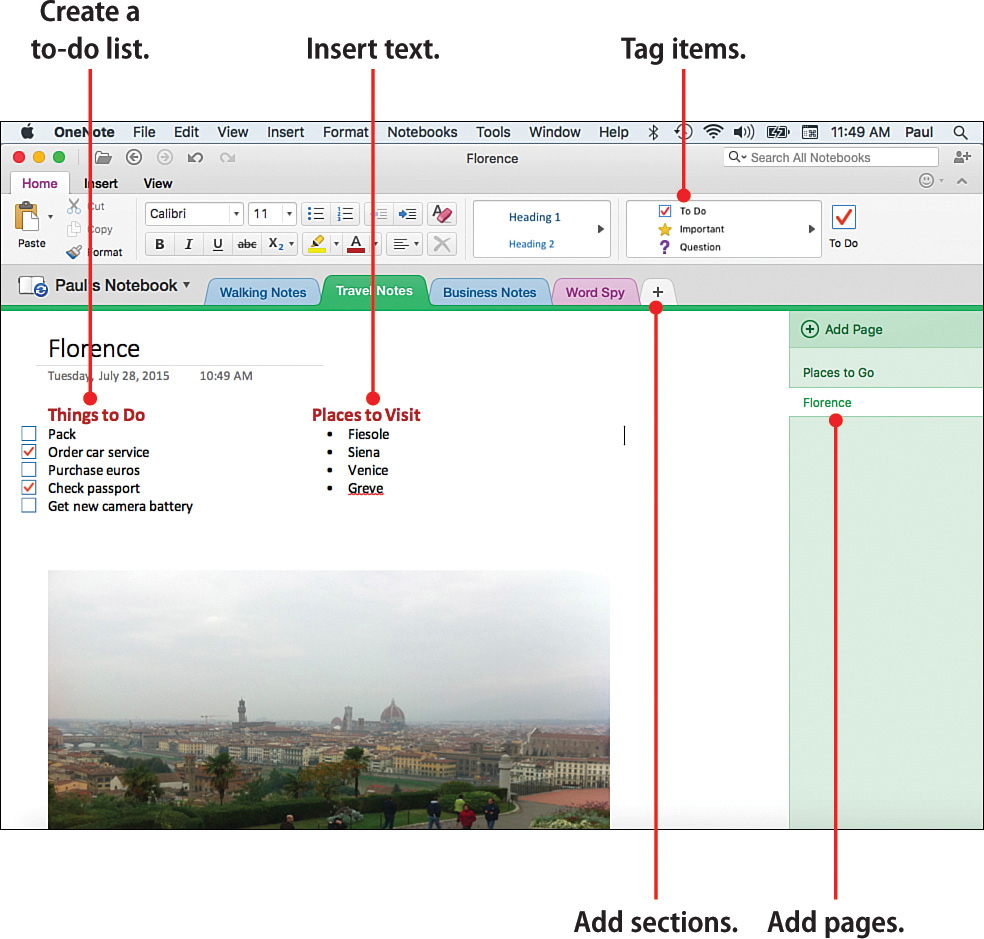Switch to the Insert ribbon tab

(101, 183)
